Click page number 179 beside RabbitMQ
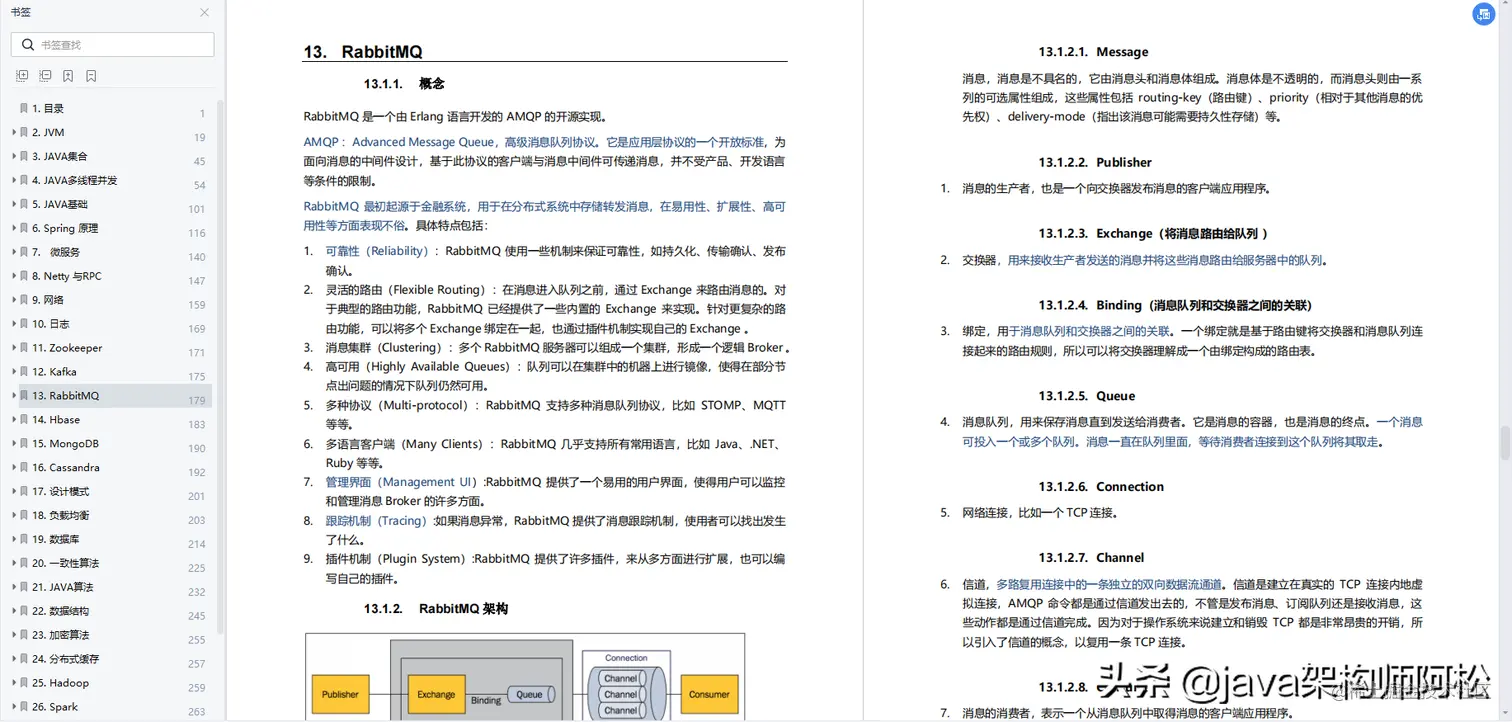The height and width of the screenshot is (722, 1512). point(197,401)
